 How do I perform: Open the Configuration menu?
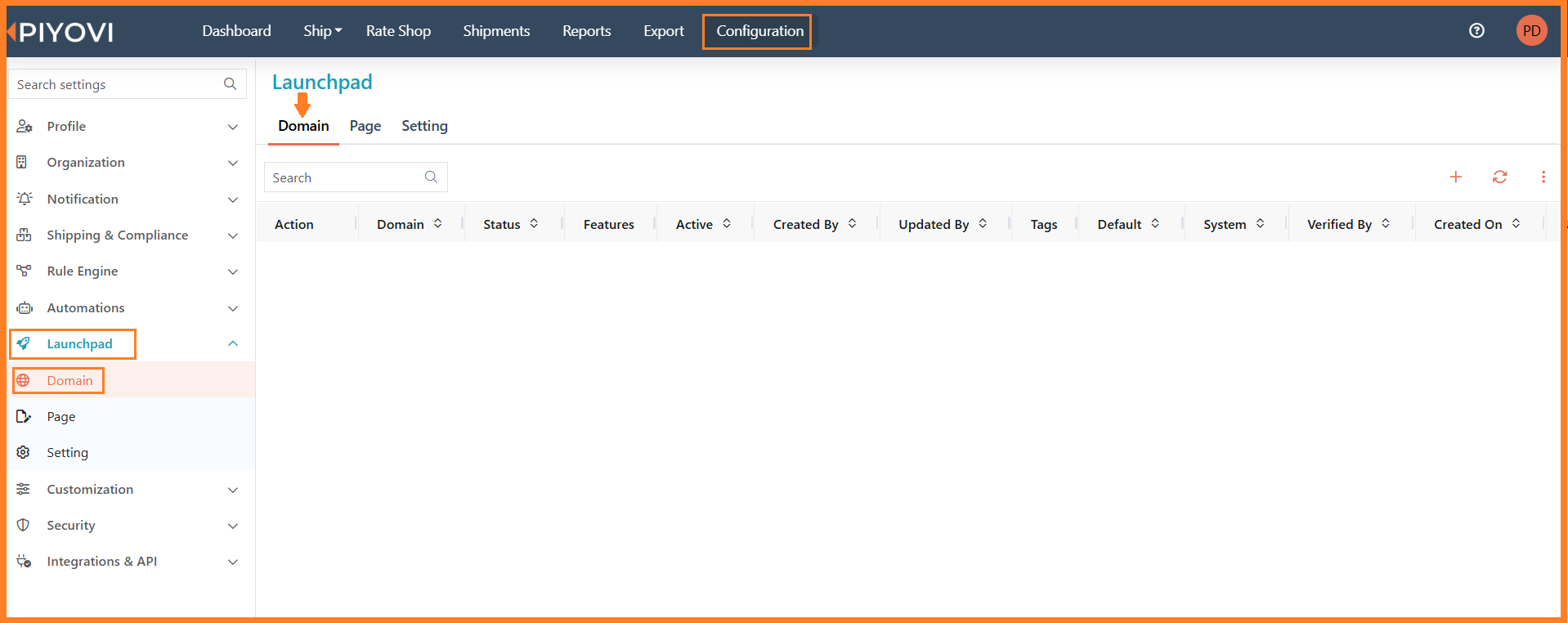coord(759,31)
